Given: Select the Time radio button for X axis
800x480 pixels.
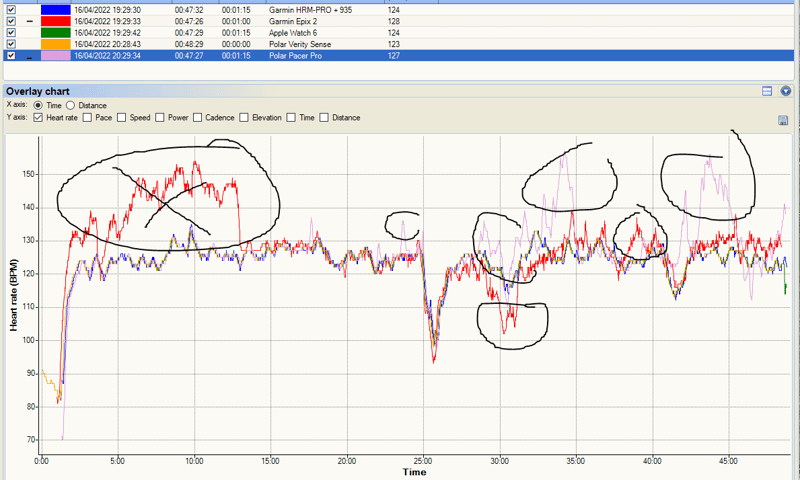Looking at the screenshot, I should [38, 106].
